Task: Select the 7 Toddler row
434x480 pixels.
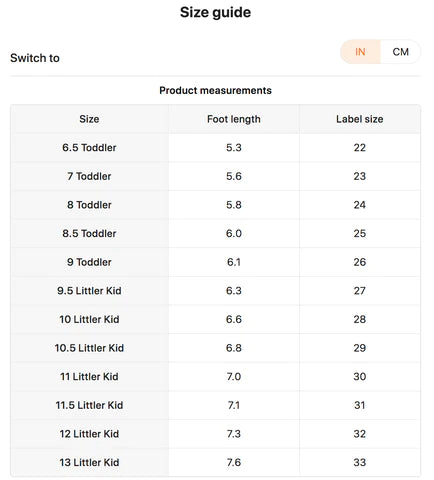Action: 216,176
